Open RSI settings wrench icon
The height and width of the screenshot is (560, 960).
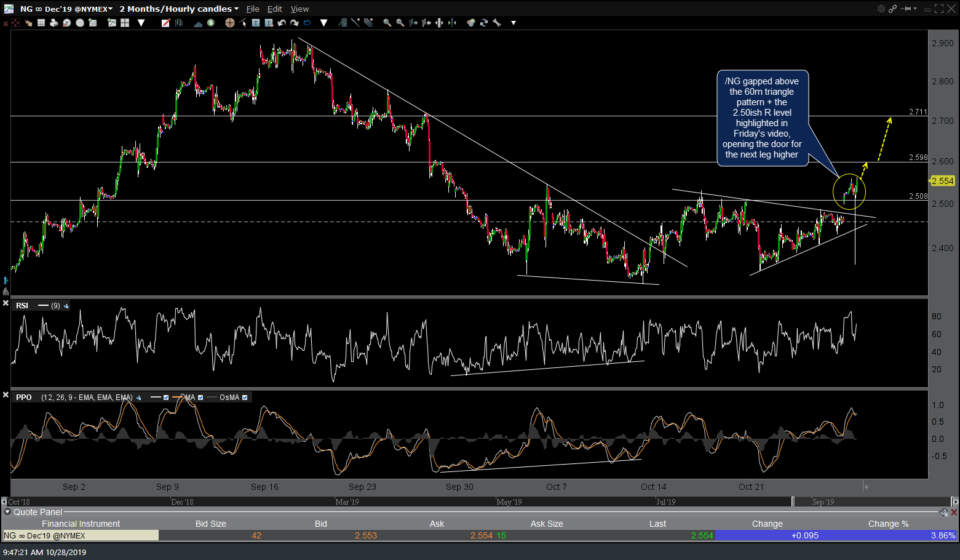(65, 304)
